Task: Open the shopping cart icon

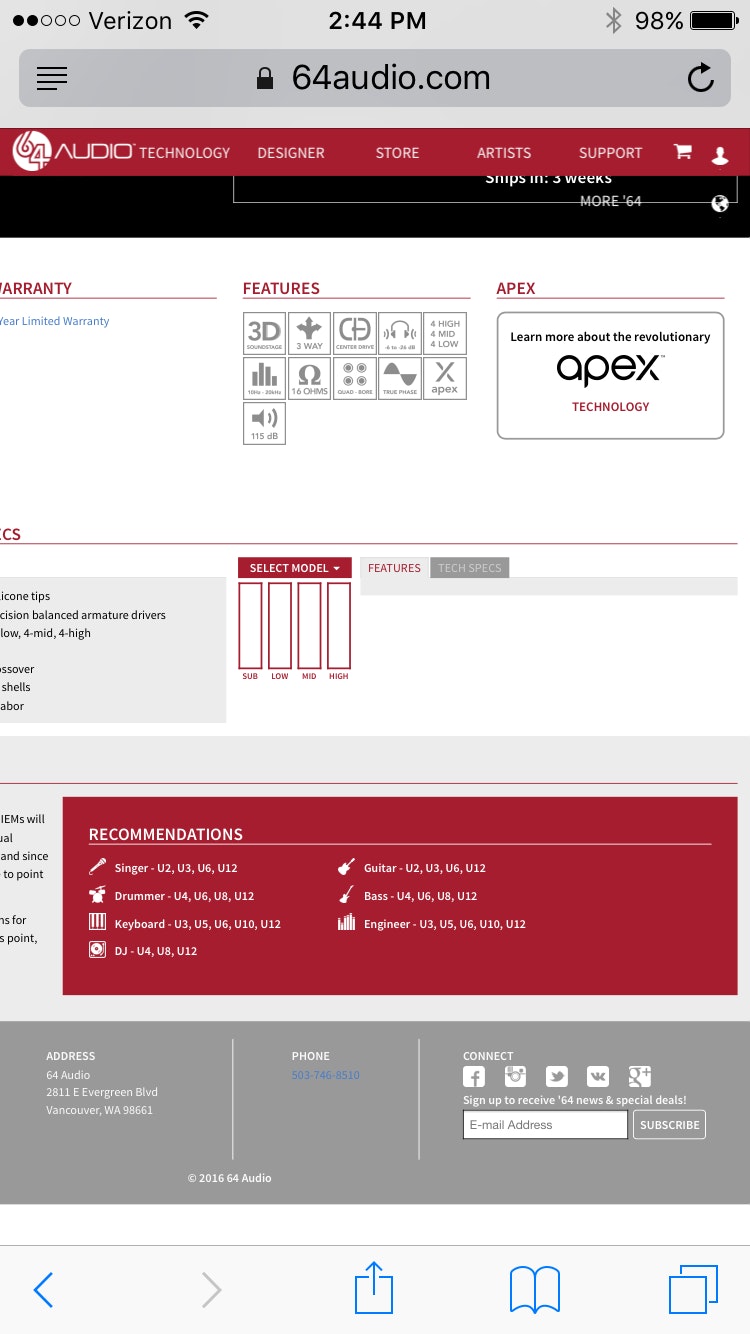Action: click(x=683, y=152)
